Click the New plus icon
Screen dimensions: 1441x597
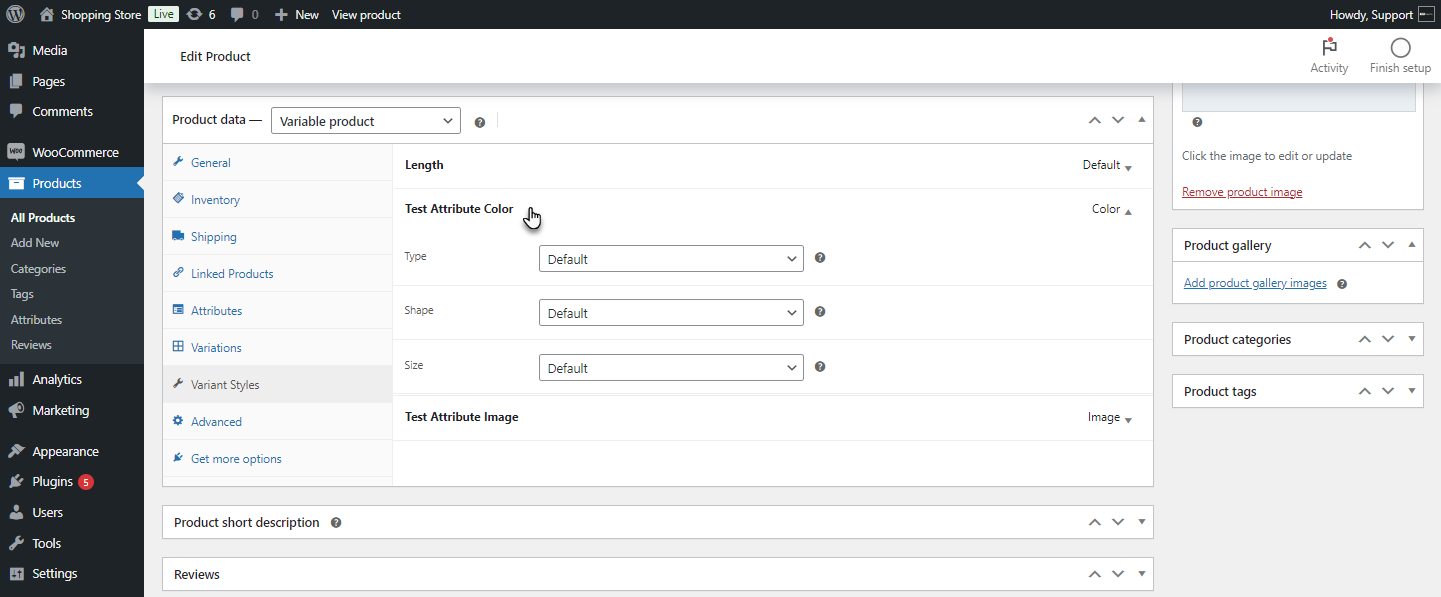tap(281, 15)
